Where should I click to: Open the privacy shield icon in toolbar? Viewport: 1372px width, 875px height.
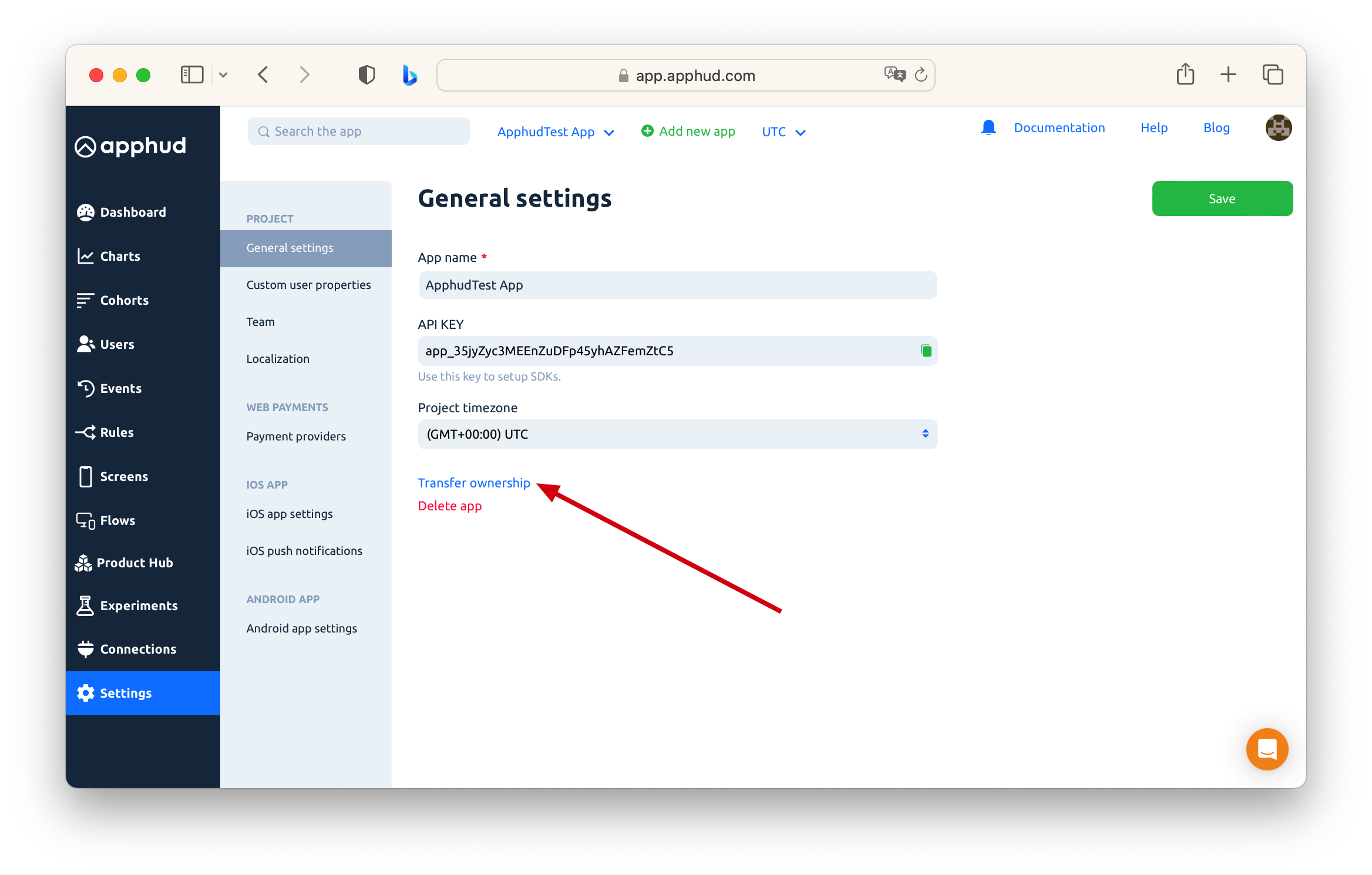tap(366, 75)
